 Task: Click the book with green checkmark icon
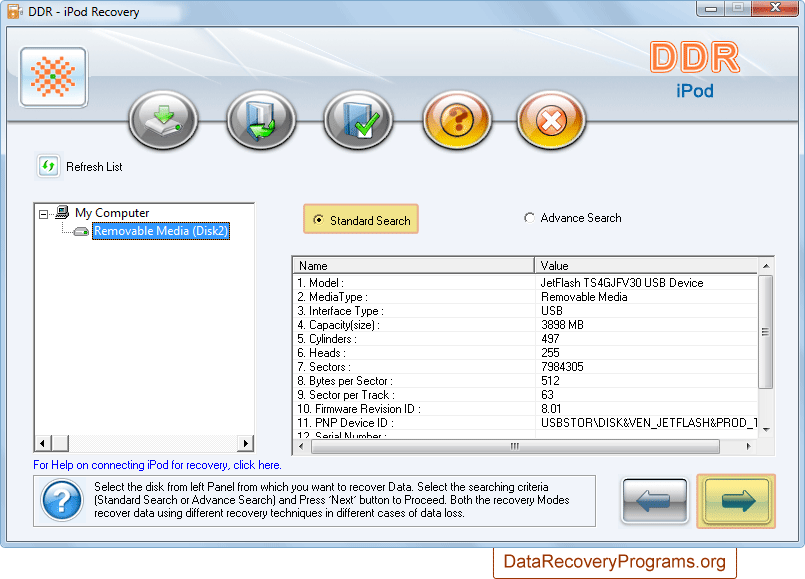[358, 120]
